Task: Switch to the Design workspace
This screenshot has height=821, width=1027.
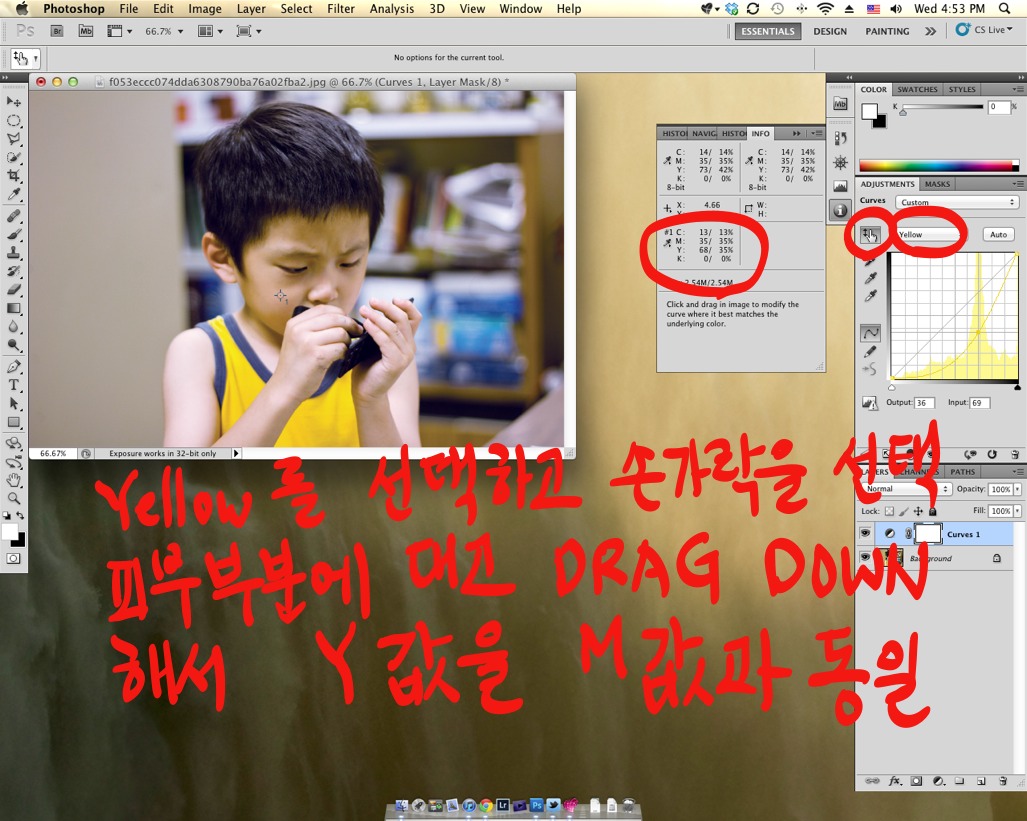Action: click(x=830, y=31)
